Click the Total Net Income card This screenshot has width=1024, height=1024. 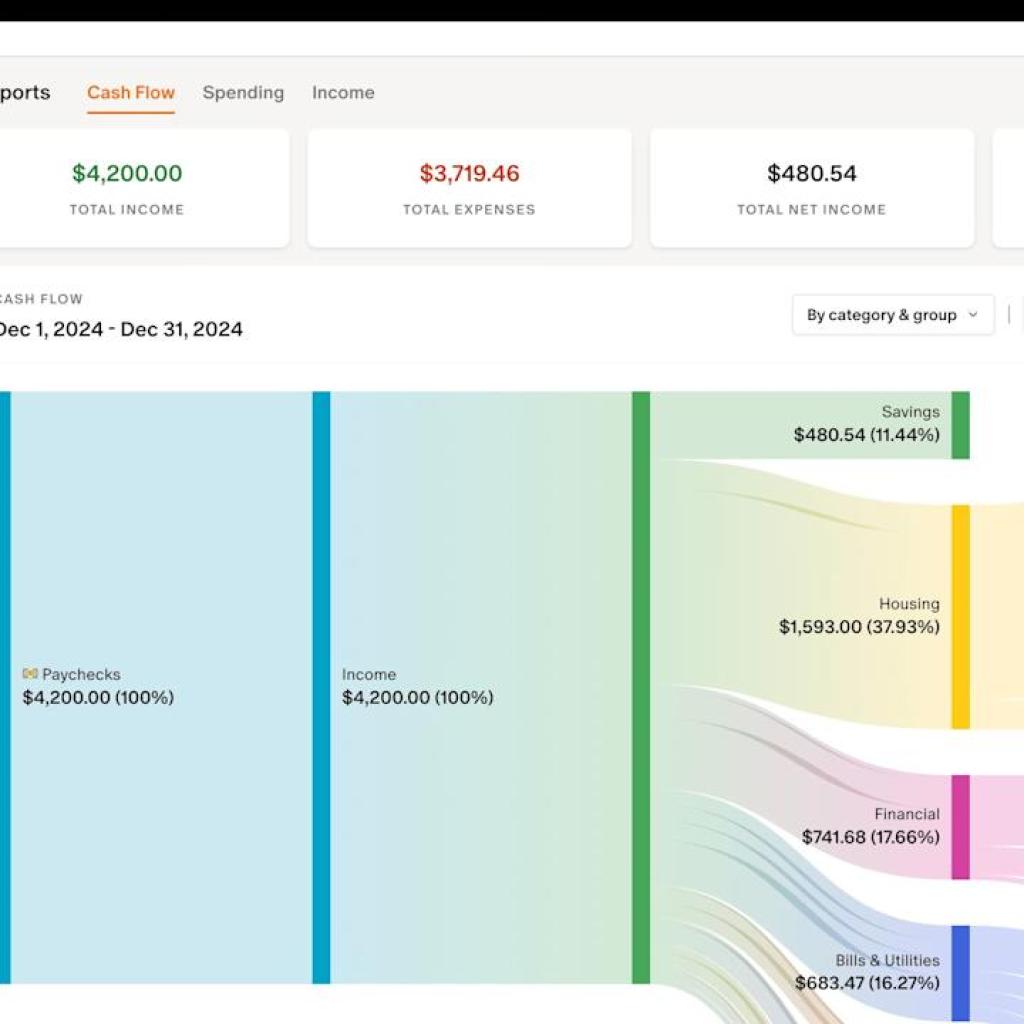click(811, 188)
